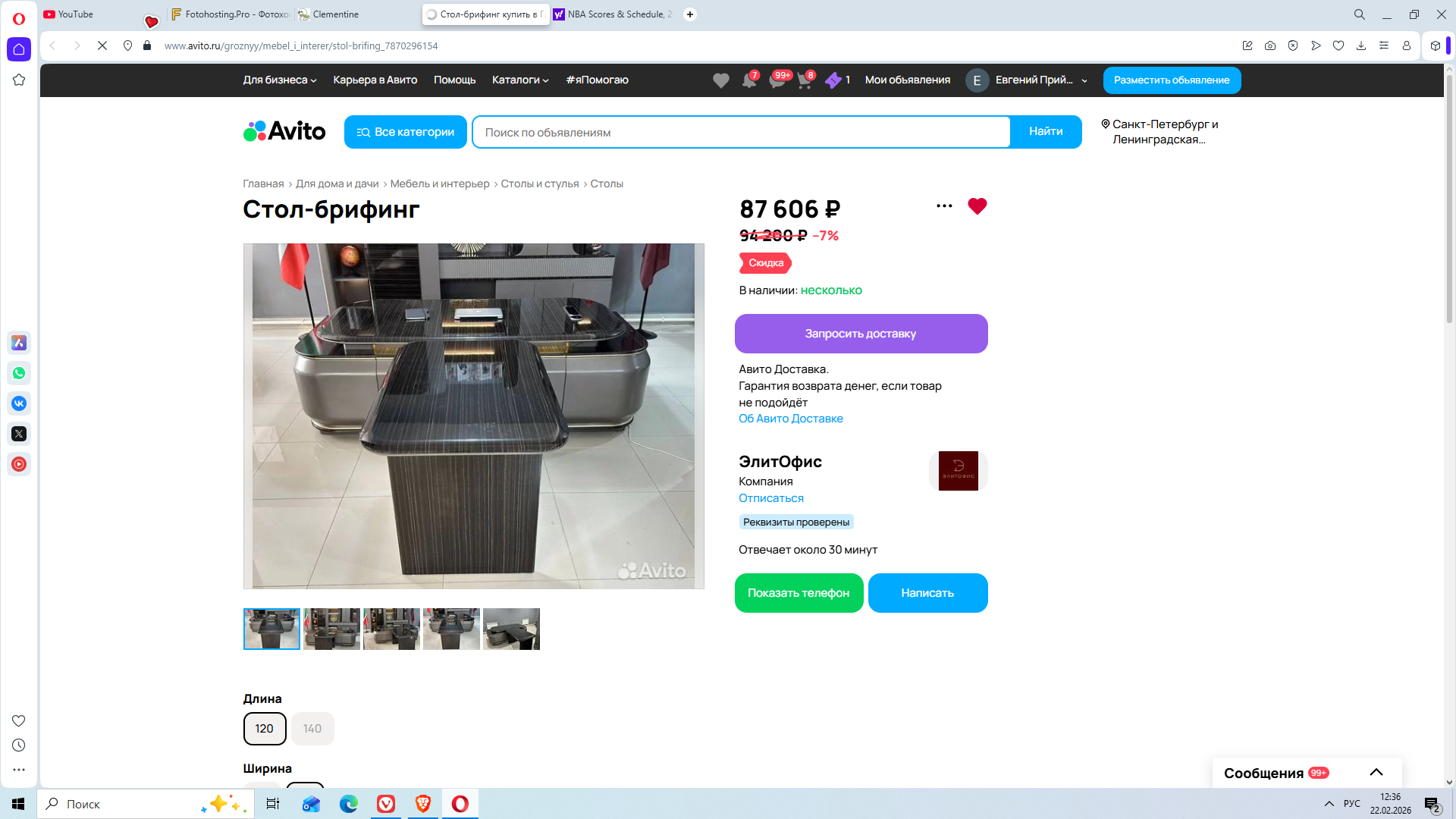Open Opera sidebar history clock icon
The image size is (1456, 819).
19,745
